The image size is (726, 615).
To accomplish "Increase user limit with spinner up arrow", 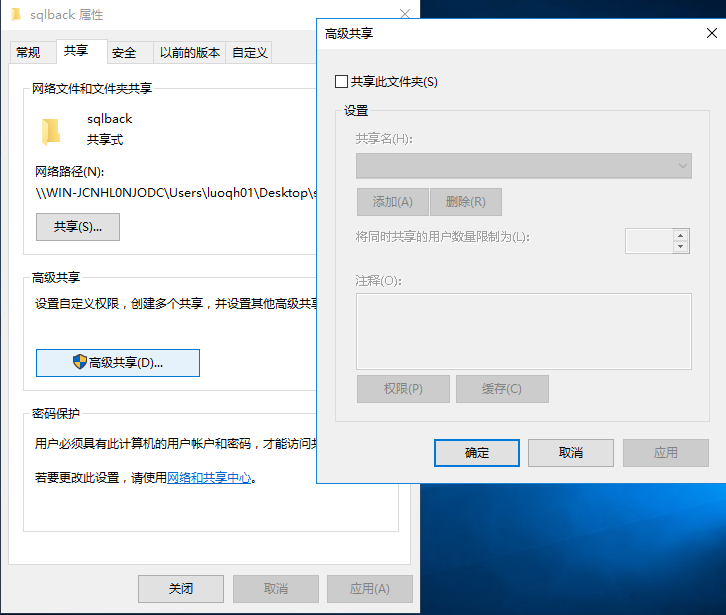I will (680, 235).
